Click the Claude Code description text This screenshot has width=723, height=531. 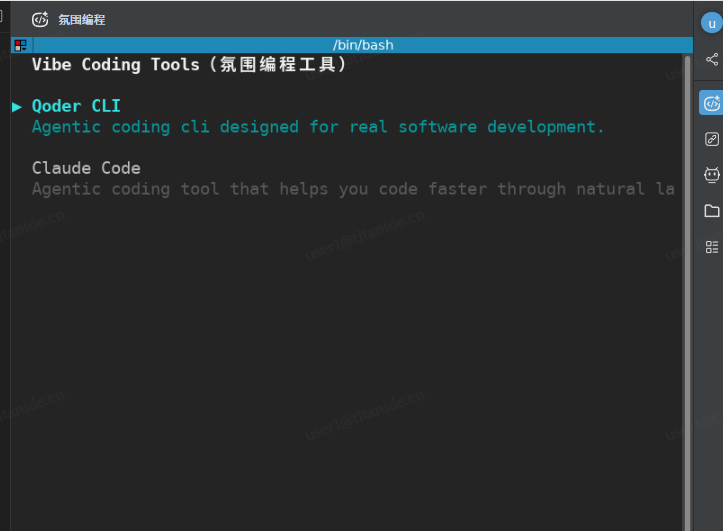pos(352,189)
